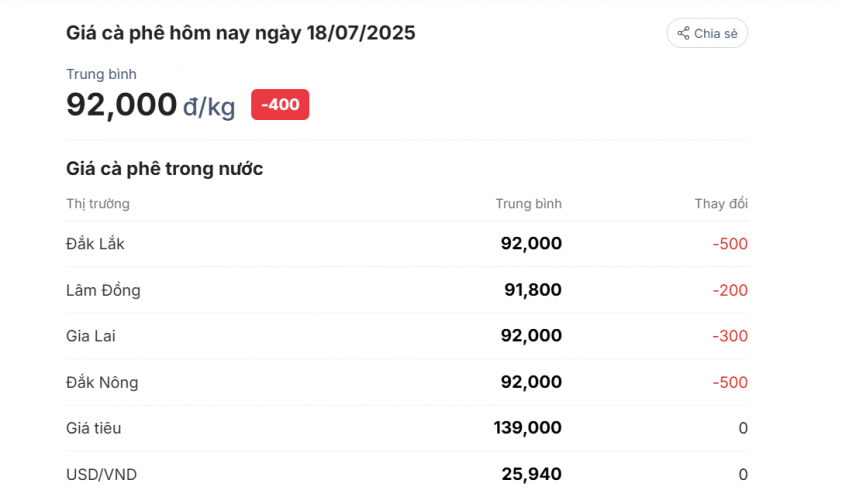Select the Giá cà phê trong nước heading
This screenshot has height=497, width=842.
coord(164,168)
